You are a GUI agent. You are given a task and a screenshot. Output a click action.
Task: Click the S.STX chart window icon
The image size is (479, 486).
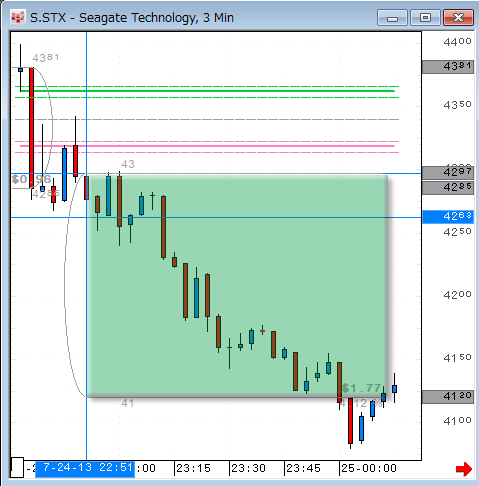point(18,17)
